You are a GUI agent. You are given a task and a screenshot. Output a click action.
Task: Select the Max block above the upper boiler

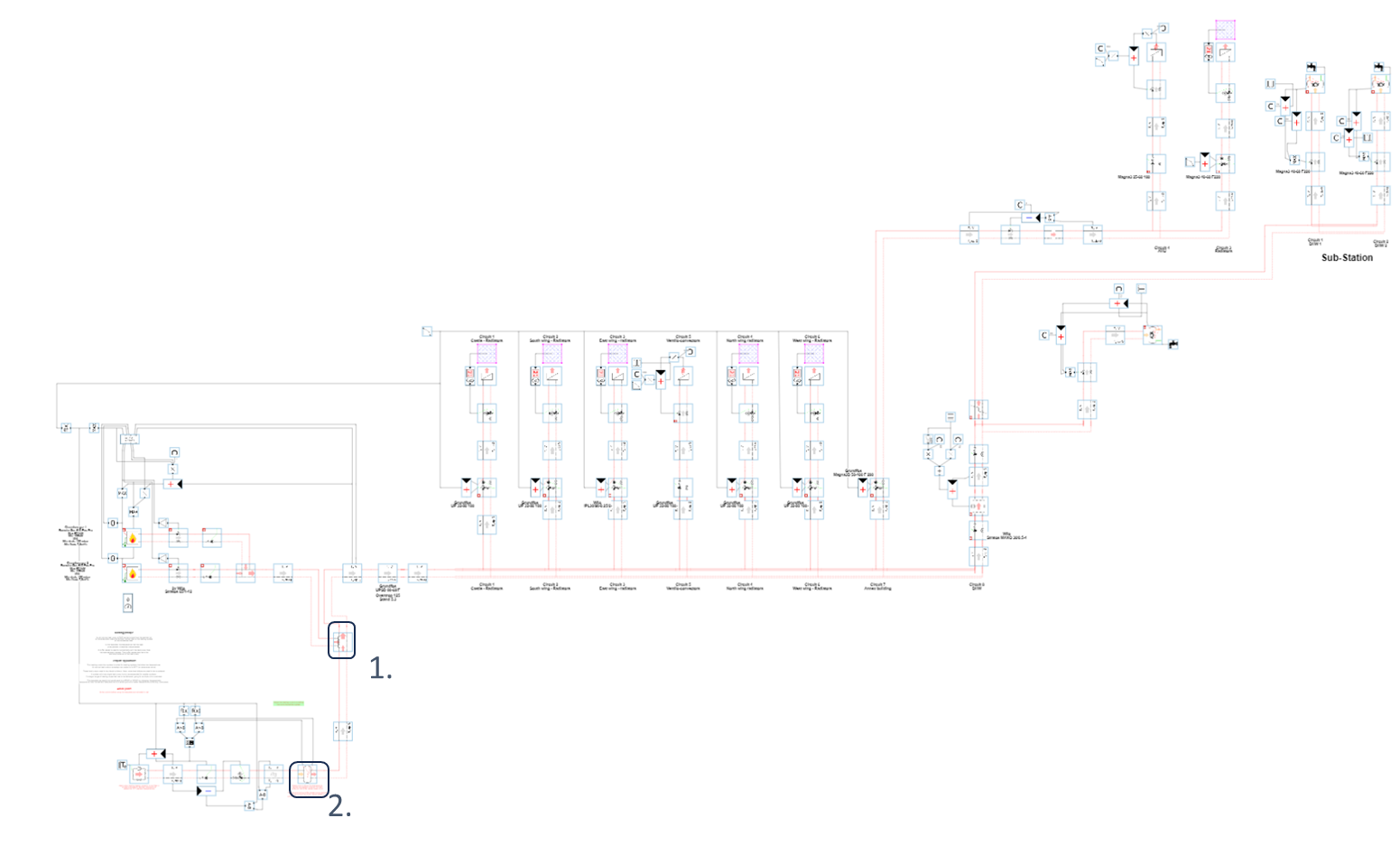(133, 512)
